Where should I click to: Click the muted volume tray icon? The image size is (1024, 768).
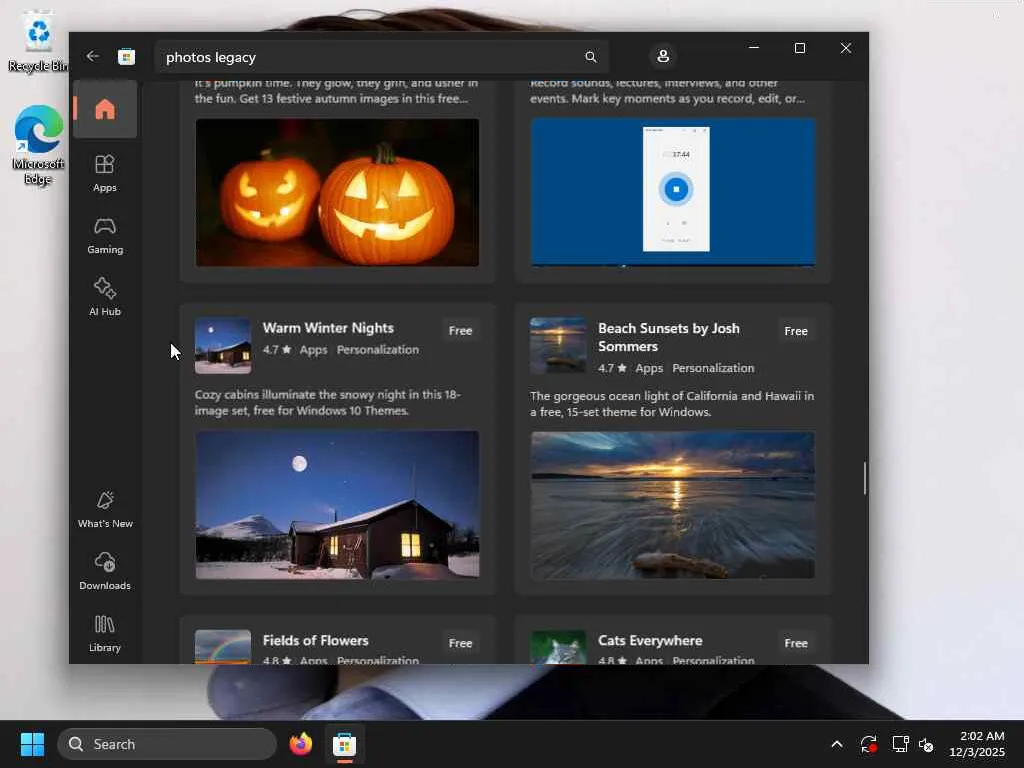926,744
